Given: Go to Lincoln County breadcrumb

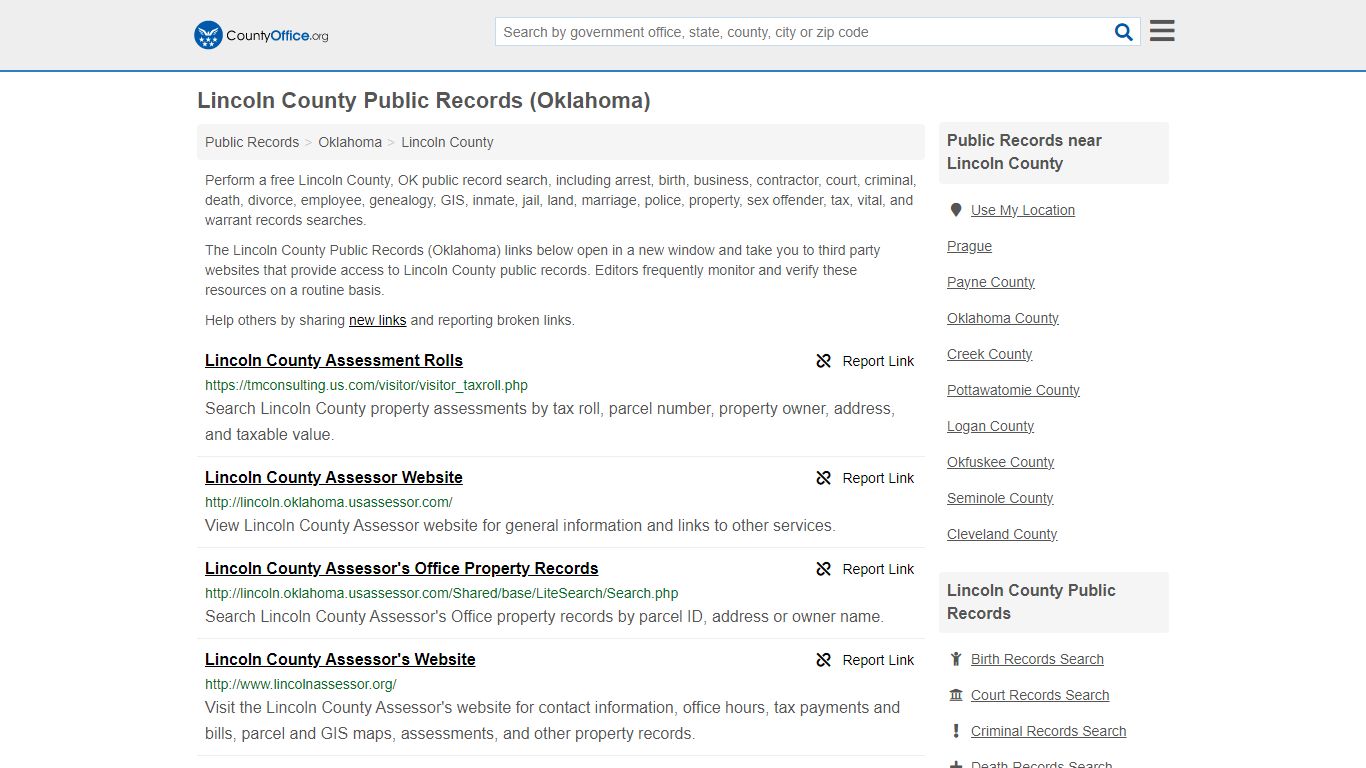Looking at the screenshot, I should point(447,142).
